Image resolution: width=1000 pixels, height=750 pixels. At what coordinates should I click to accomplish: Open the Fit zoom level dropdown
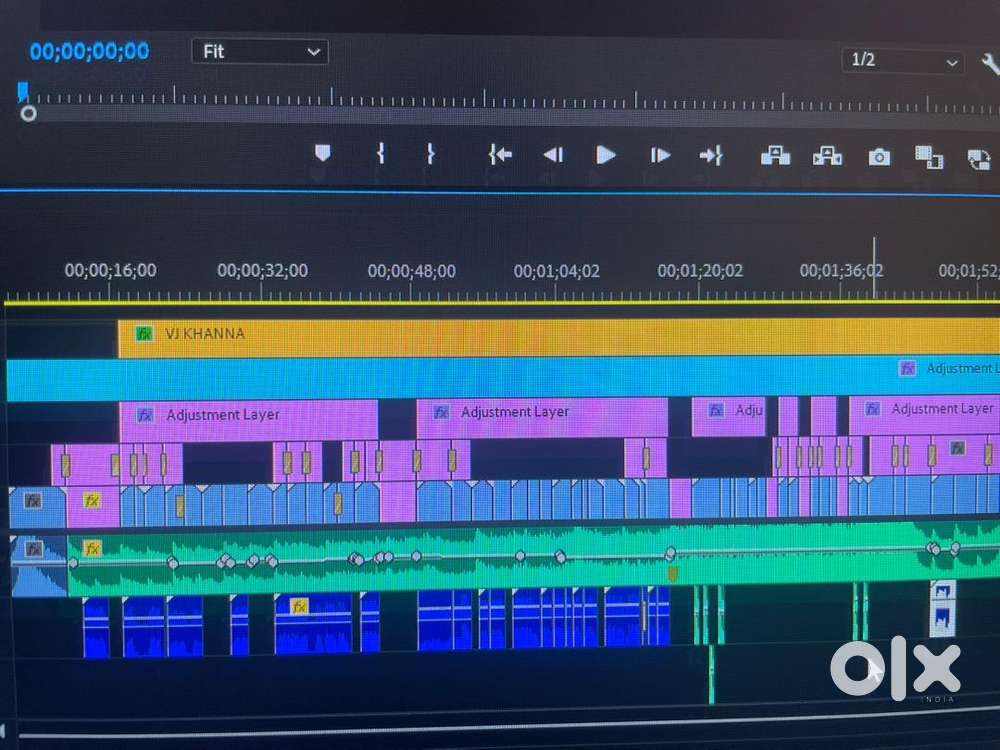click(x=258, y=51)
